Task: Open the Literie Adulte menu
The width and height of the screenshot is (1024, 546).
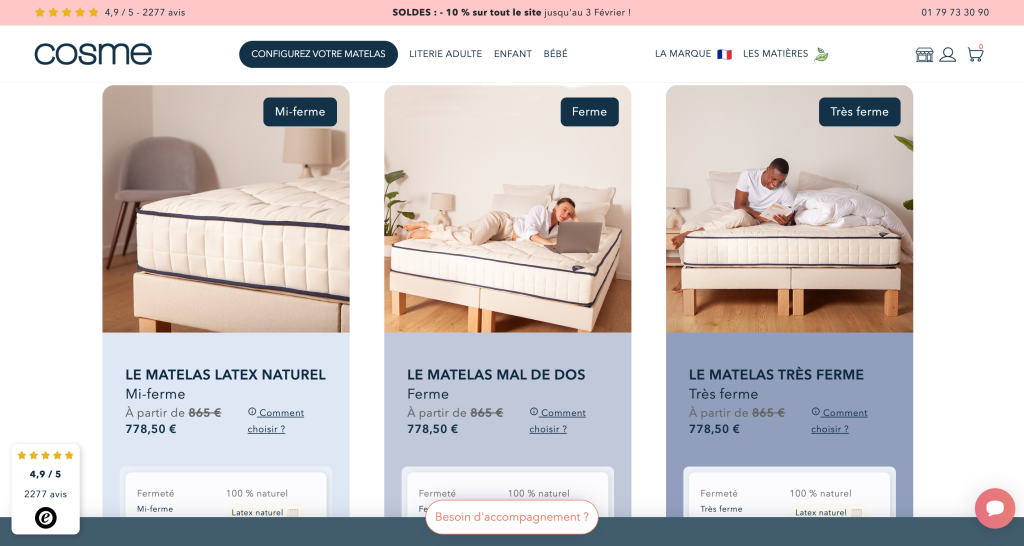Action: tap(445, 54)
